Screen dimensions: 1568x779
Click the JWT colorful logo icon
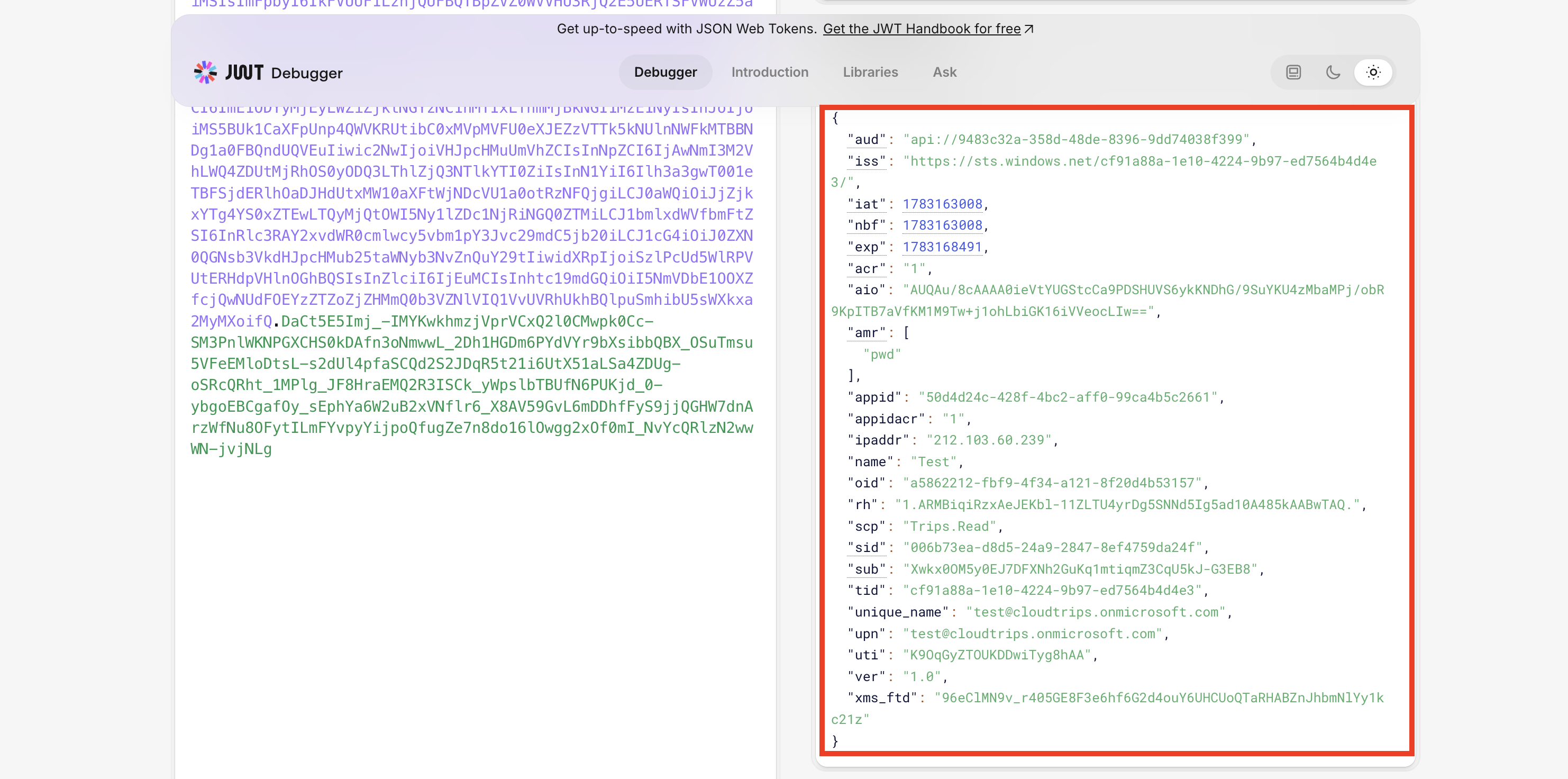coord(205,73)
